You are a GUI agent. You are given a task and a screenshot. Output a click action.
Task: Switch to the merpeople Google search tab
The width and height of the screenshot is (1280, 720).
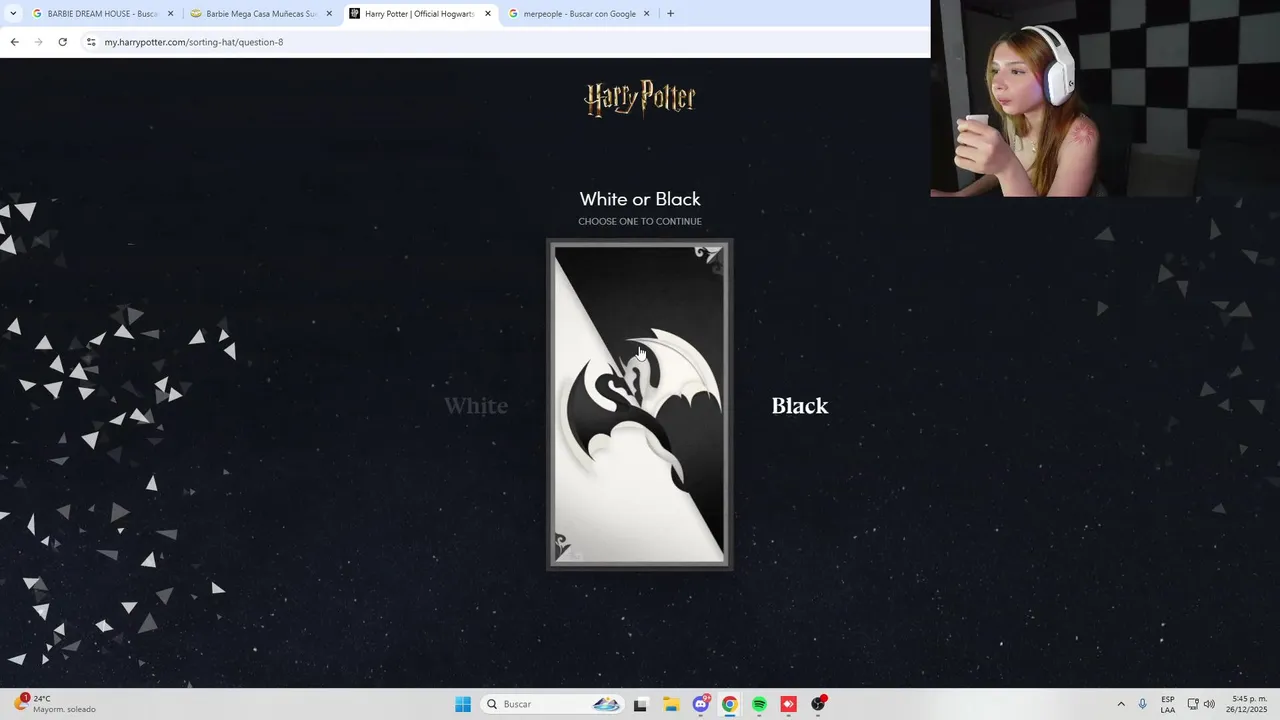[578, 14]
